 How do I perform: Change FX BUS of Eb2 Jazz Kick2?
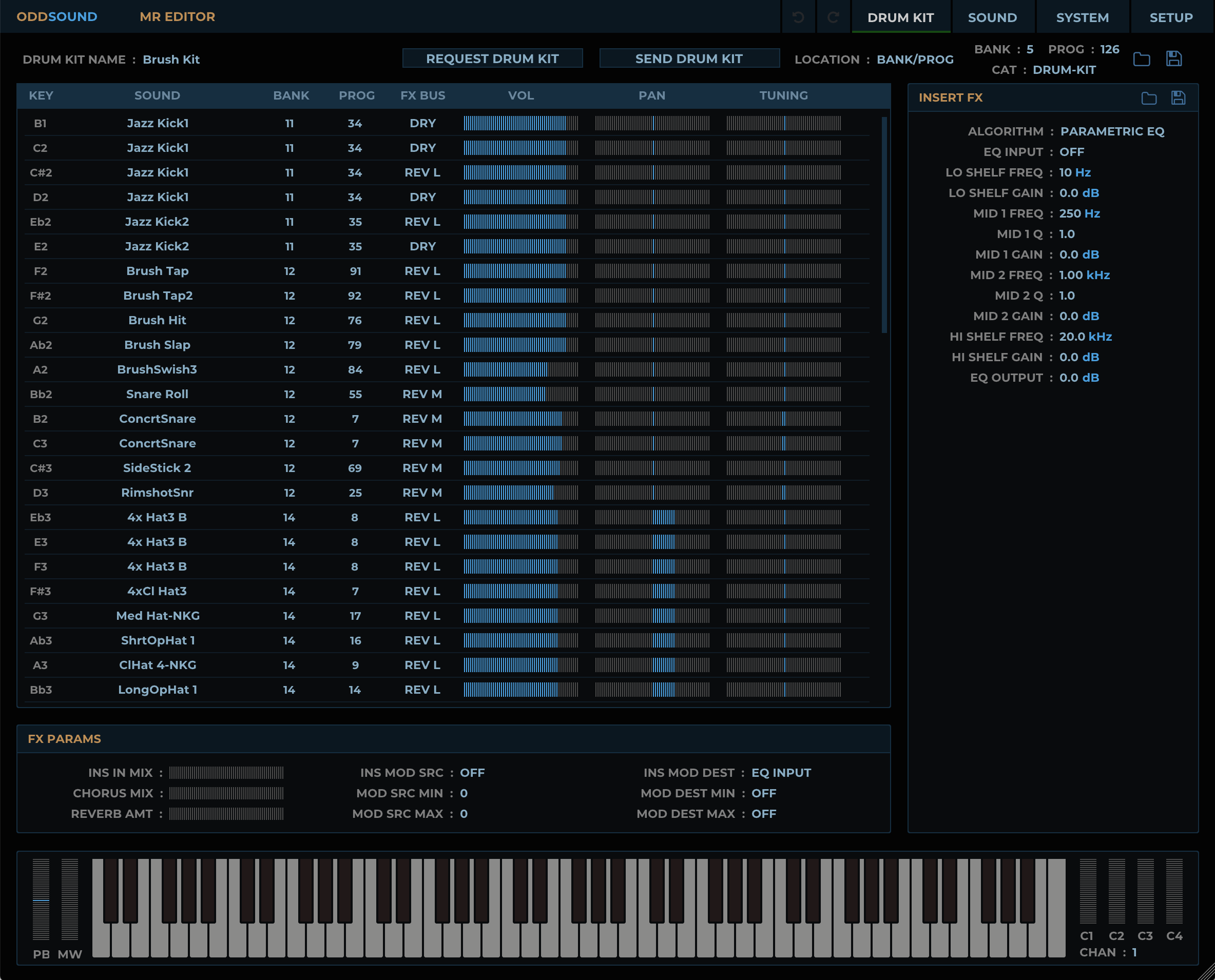coord(422,222)
